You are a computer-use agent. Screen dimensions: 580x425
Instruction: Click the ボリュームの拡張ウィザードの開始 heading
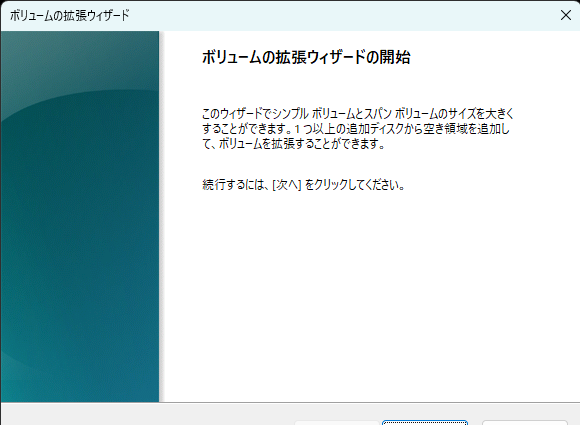pyautogui.click(x=306, y=57)
